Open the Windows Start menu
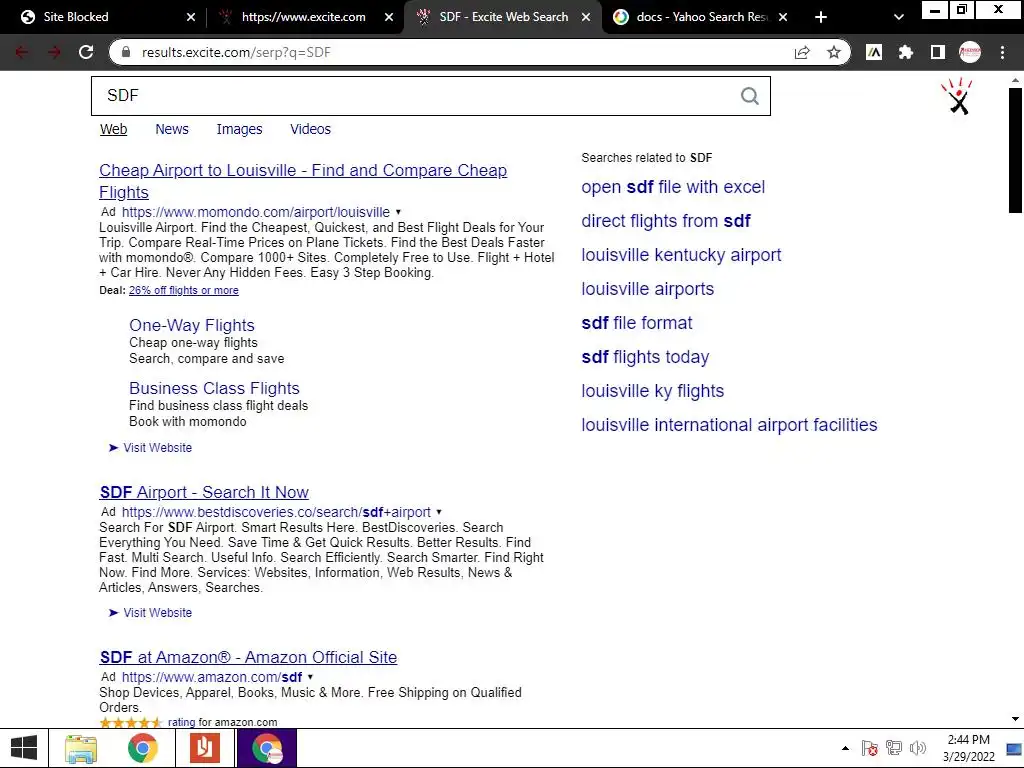The width and height of the screenshot is (1024, 768). [x=24, y=748]
